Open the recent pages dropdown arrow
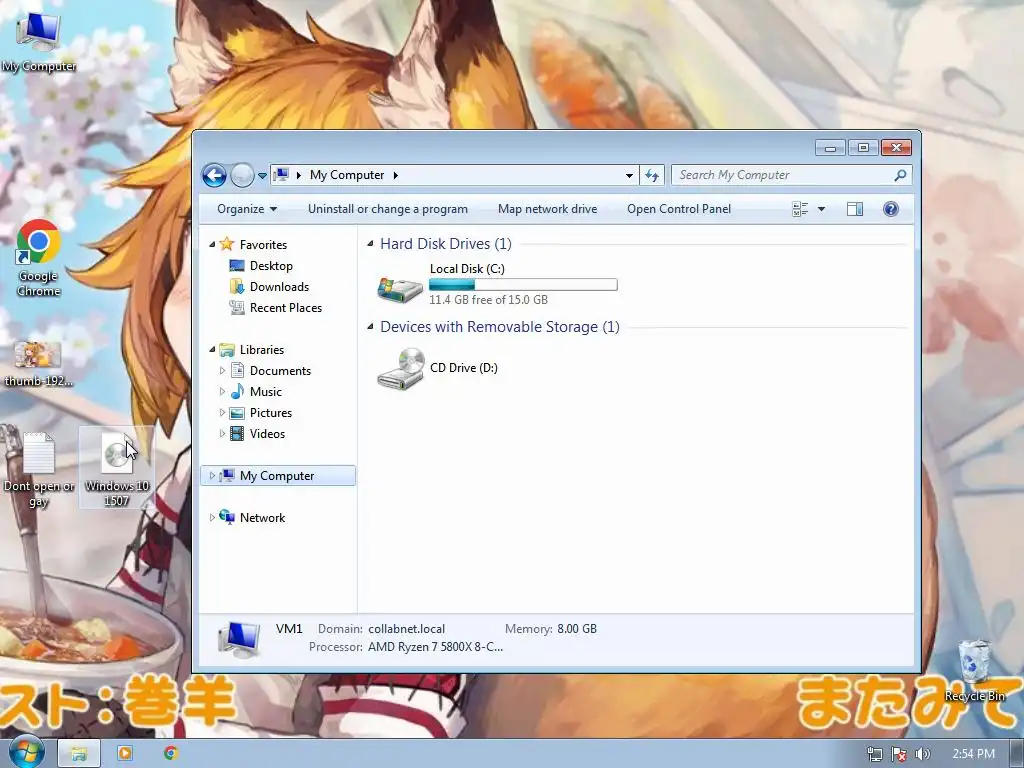 pos(262,176)
